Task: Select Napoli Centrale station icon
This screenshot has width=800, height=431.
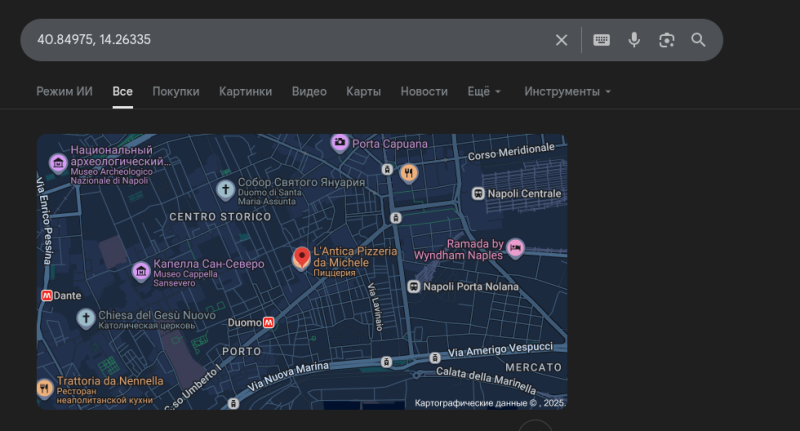Action: tap(479, 193)
